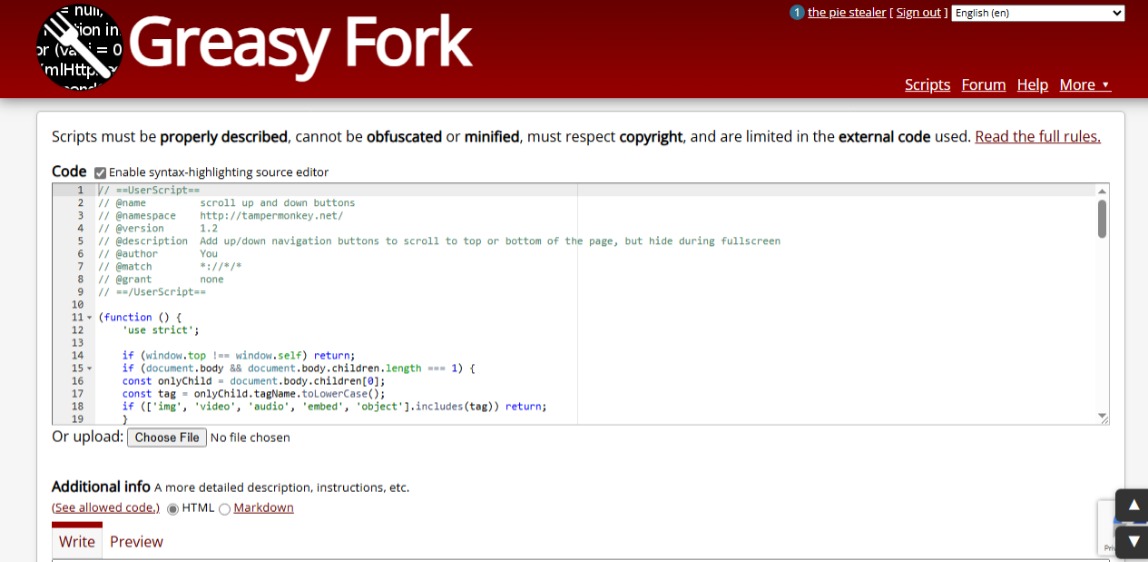Click the 'use strict' code line
Image resolution: width=1148 pixels, height=562 pixels.
pyautogui.click(x=160, y=330)
